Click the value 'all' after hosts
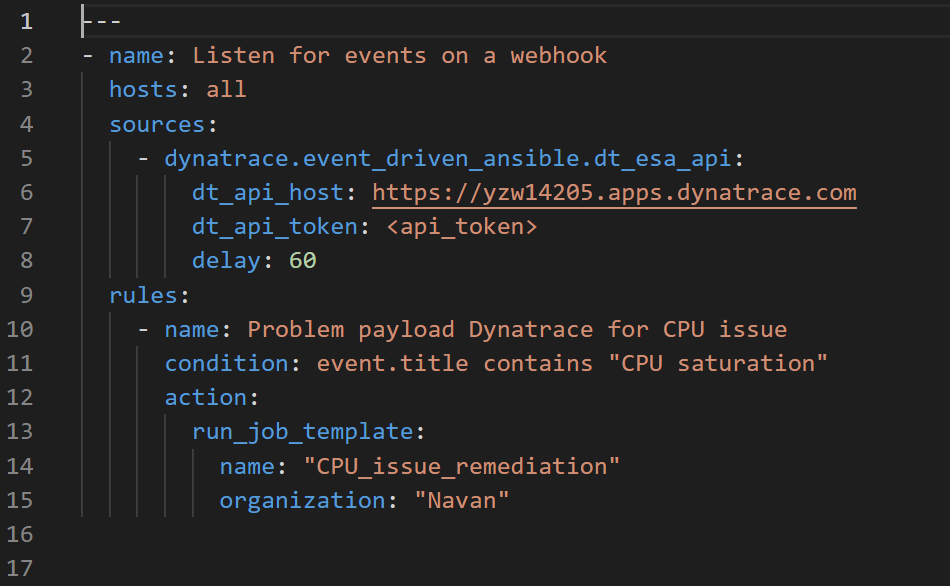Screen dimensions: 950x586 [x=226, y=90]
